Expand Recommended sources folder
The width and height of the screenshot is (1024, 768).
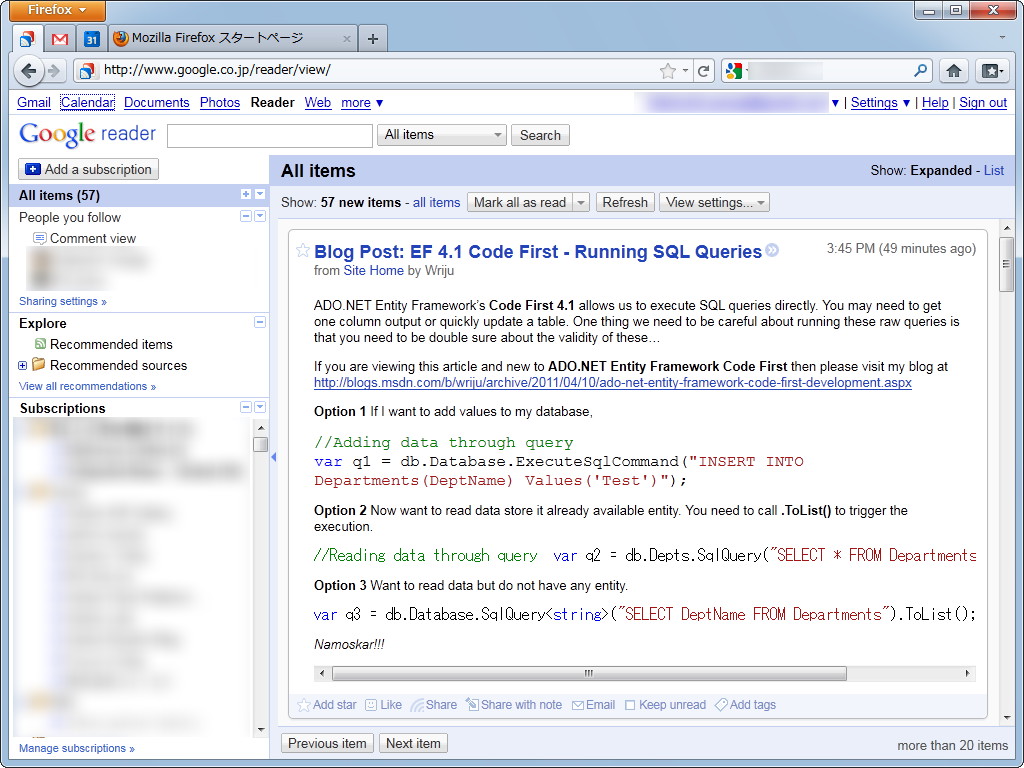pos(22,365)
